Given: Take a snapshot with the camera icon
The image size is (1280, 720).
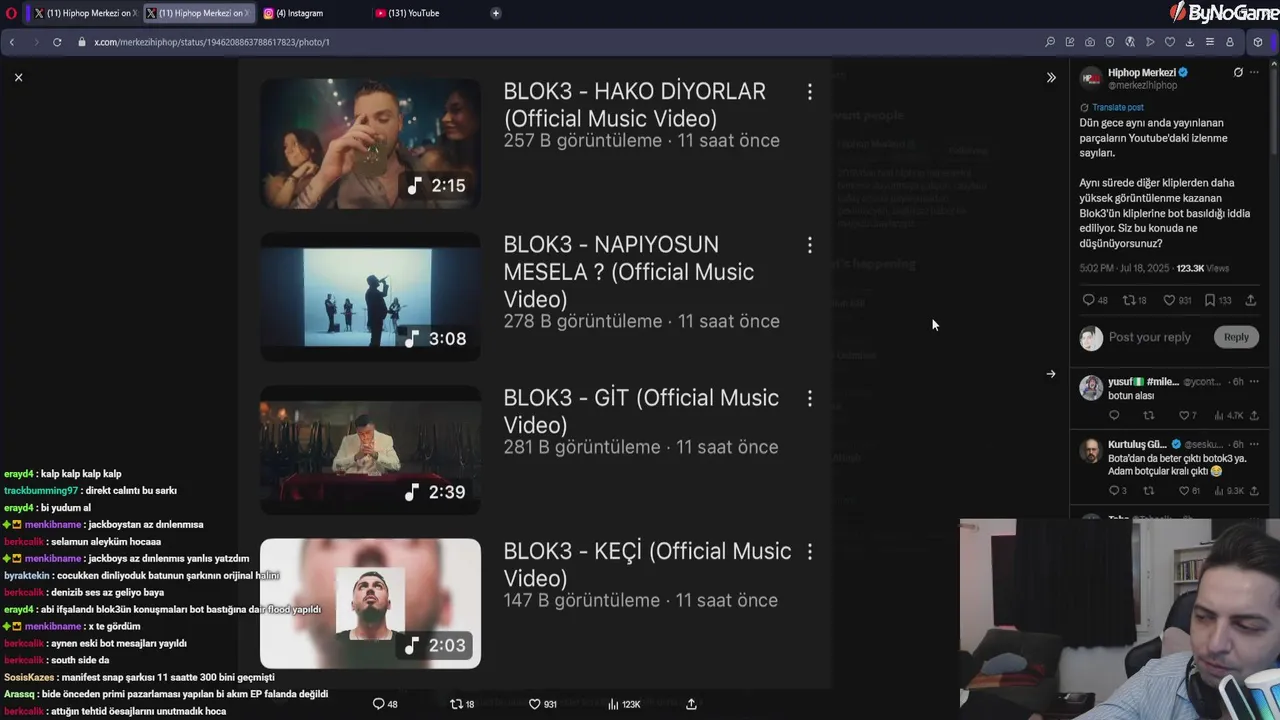Looking at the screenshot, I should [1090, 42].
